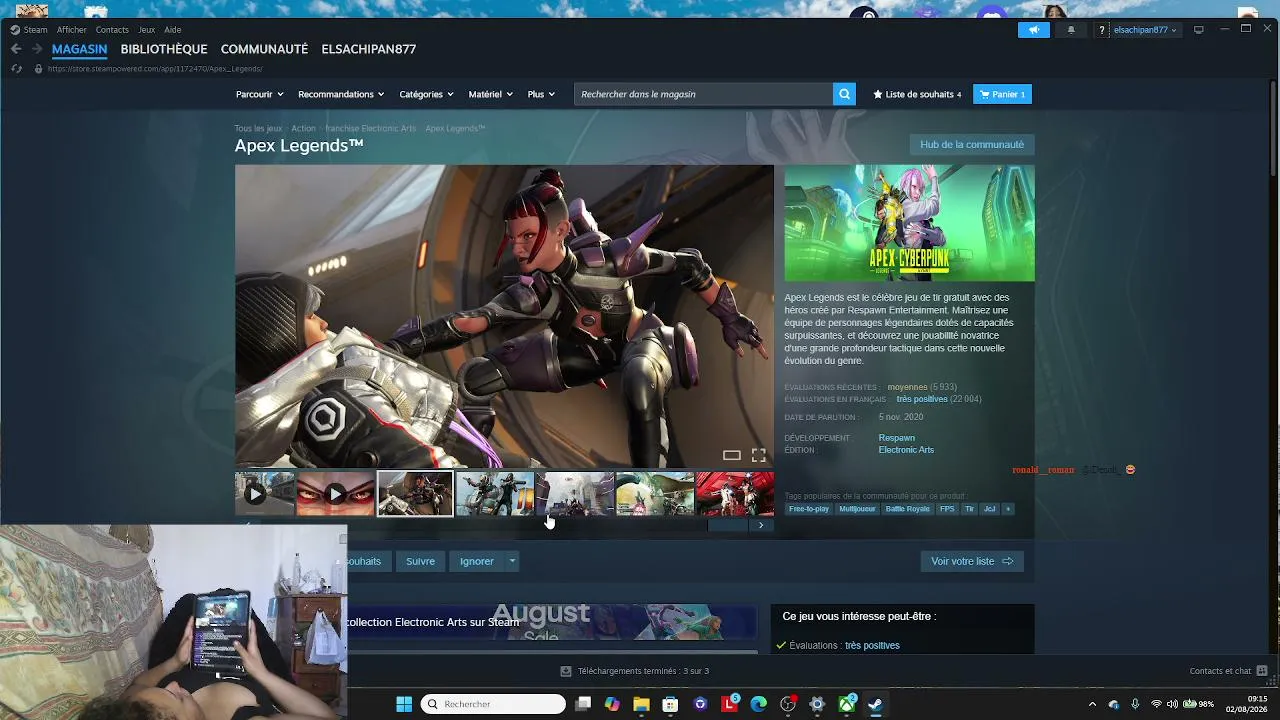Image resolution: width=1280 pixels, height=720 pixels.
Task: Open the Steam menu
Action: [x=29, y=30]
